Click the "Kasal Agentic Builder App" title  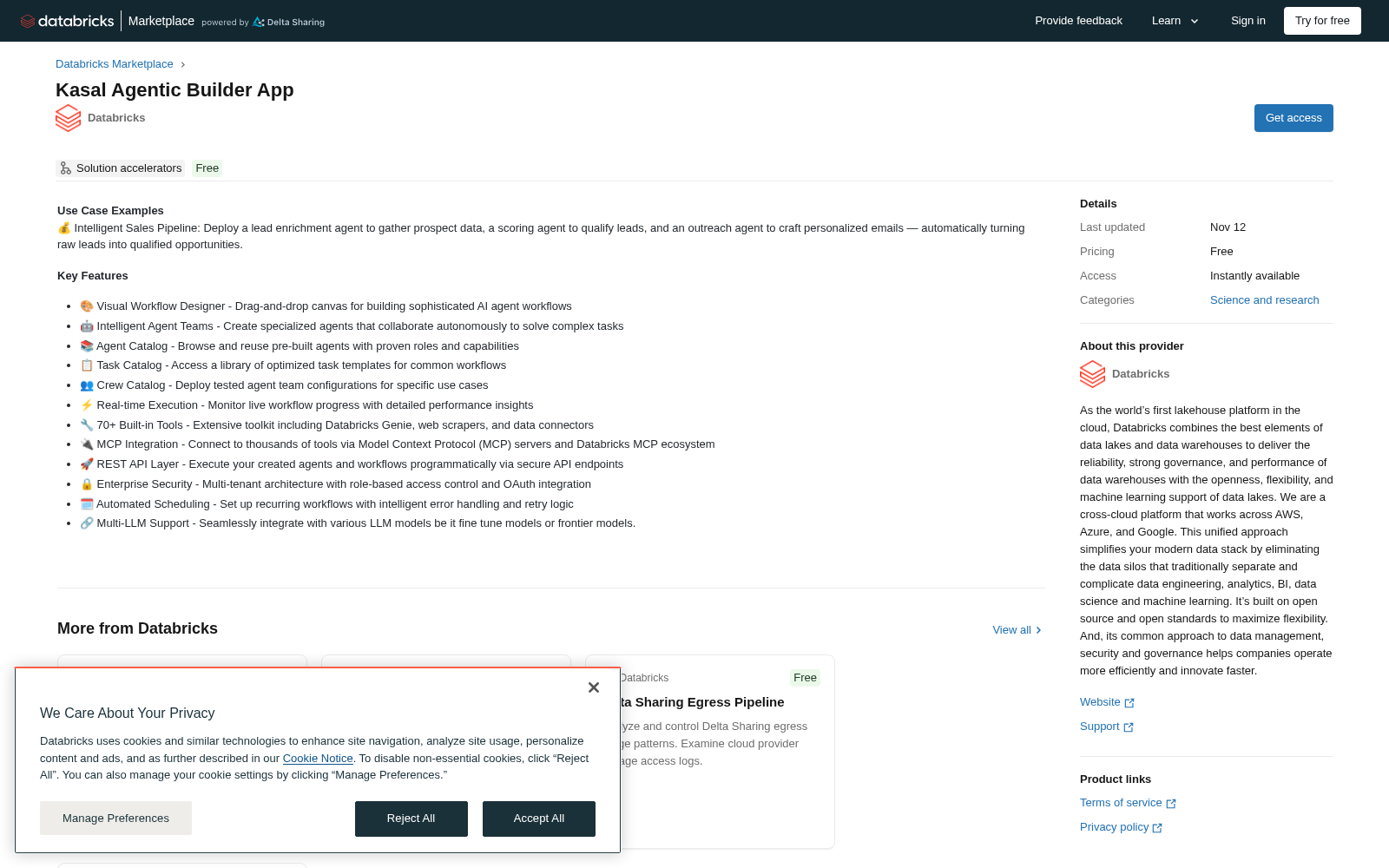[174, 90]
